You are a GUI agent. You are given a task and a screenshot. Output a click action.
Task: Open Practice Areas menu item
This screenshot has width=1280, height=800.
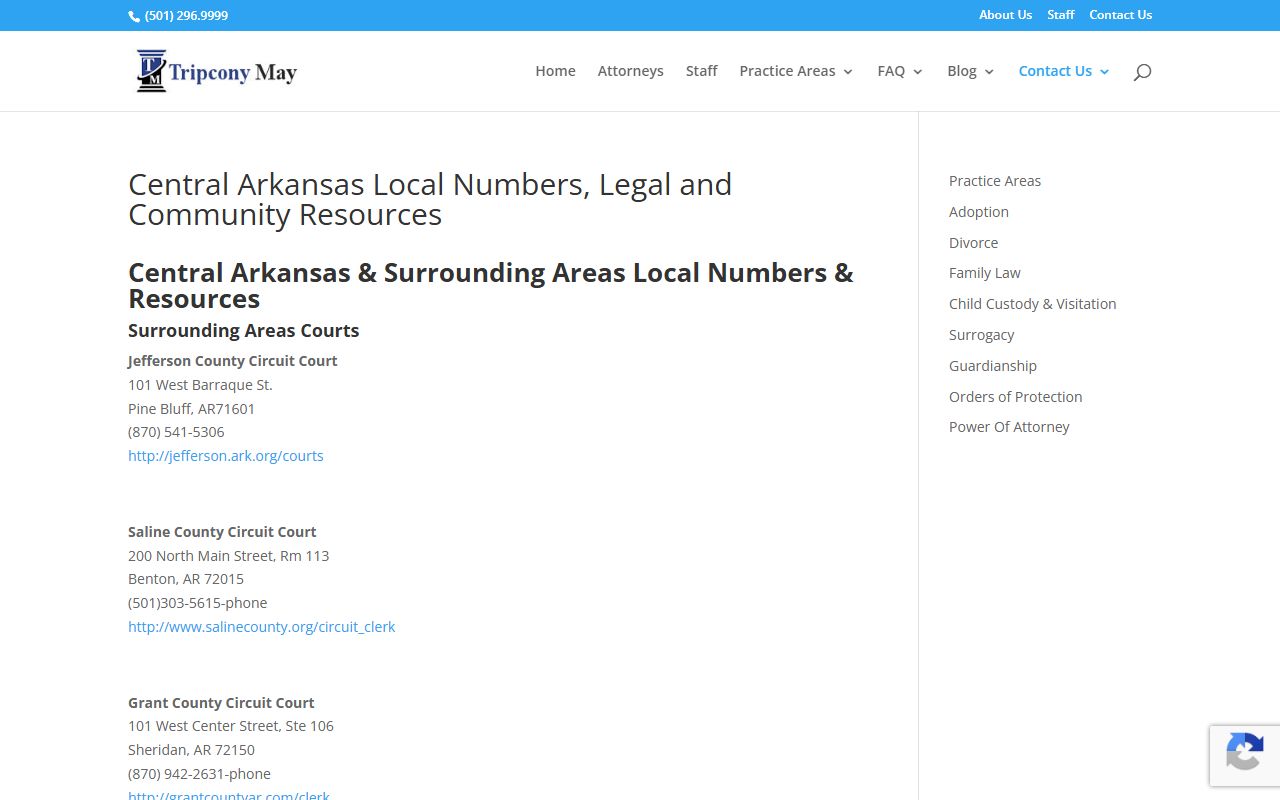click(787, 71)
